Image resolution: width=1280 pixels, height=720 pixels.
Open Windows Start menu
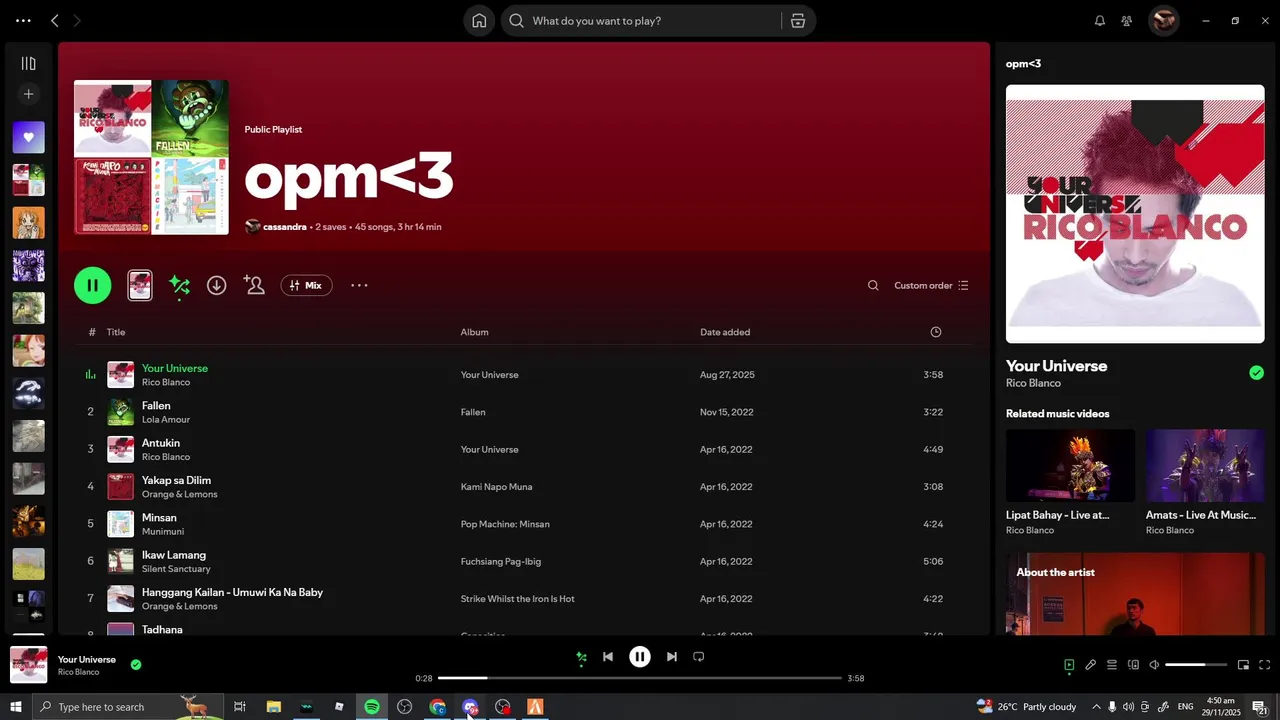(15, 707)
